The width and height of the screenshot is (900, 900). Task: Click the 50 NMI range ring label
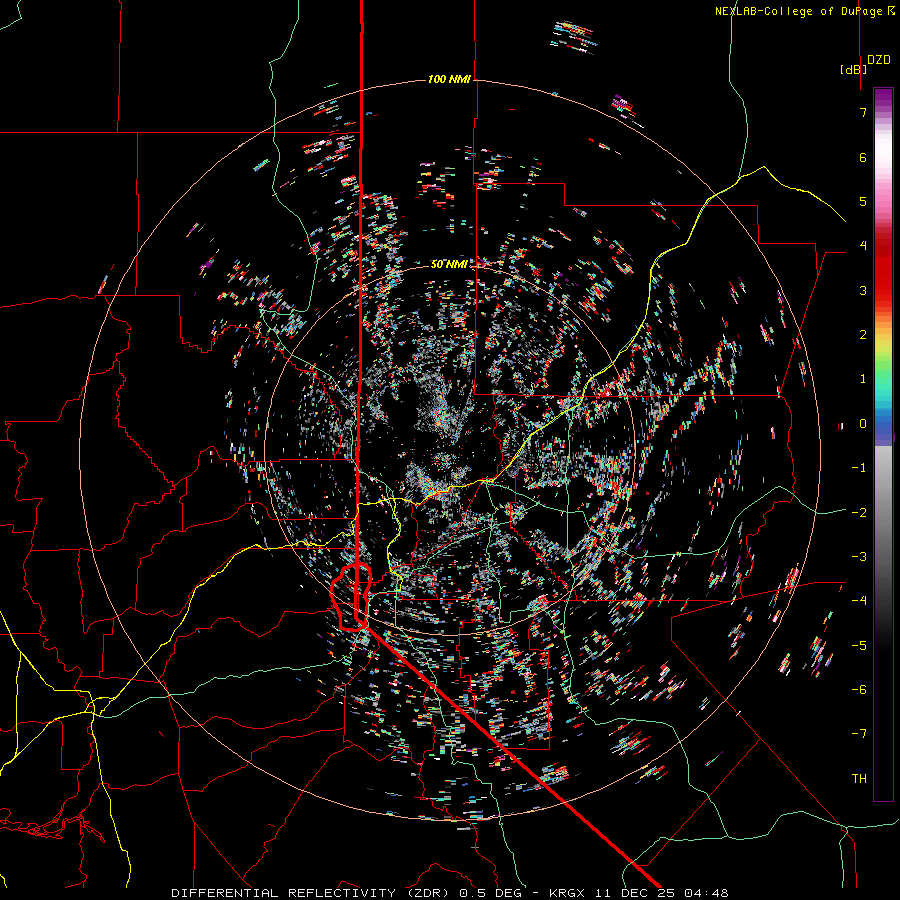click(x=449, y=264)
